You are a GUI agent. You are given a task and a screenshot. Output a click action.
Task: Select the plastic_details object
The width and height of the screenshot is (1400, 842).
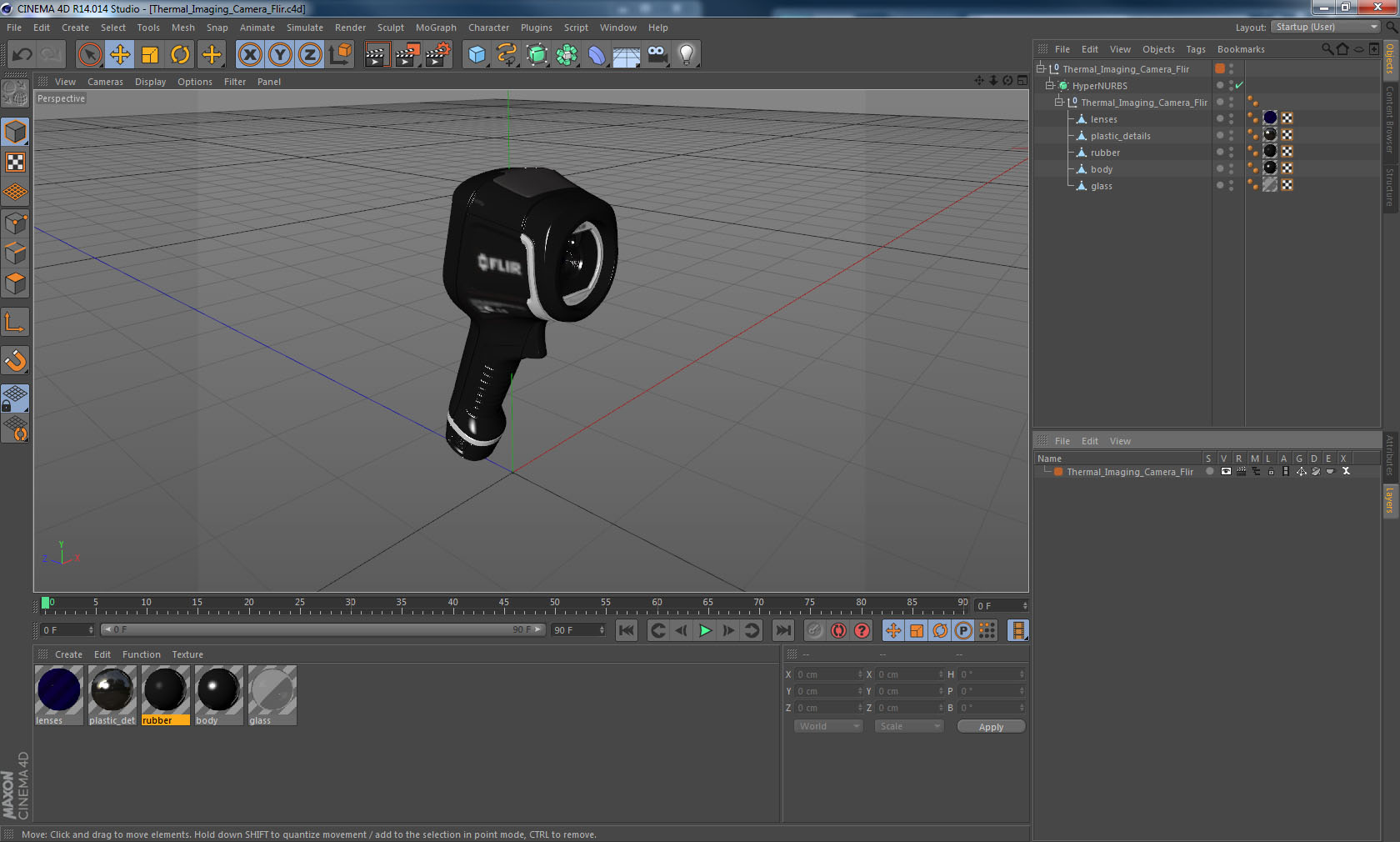coord(1120,136)
